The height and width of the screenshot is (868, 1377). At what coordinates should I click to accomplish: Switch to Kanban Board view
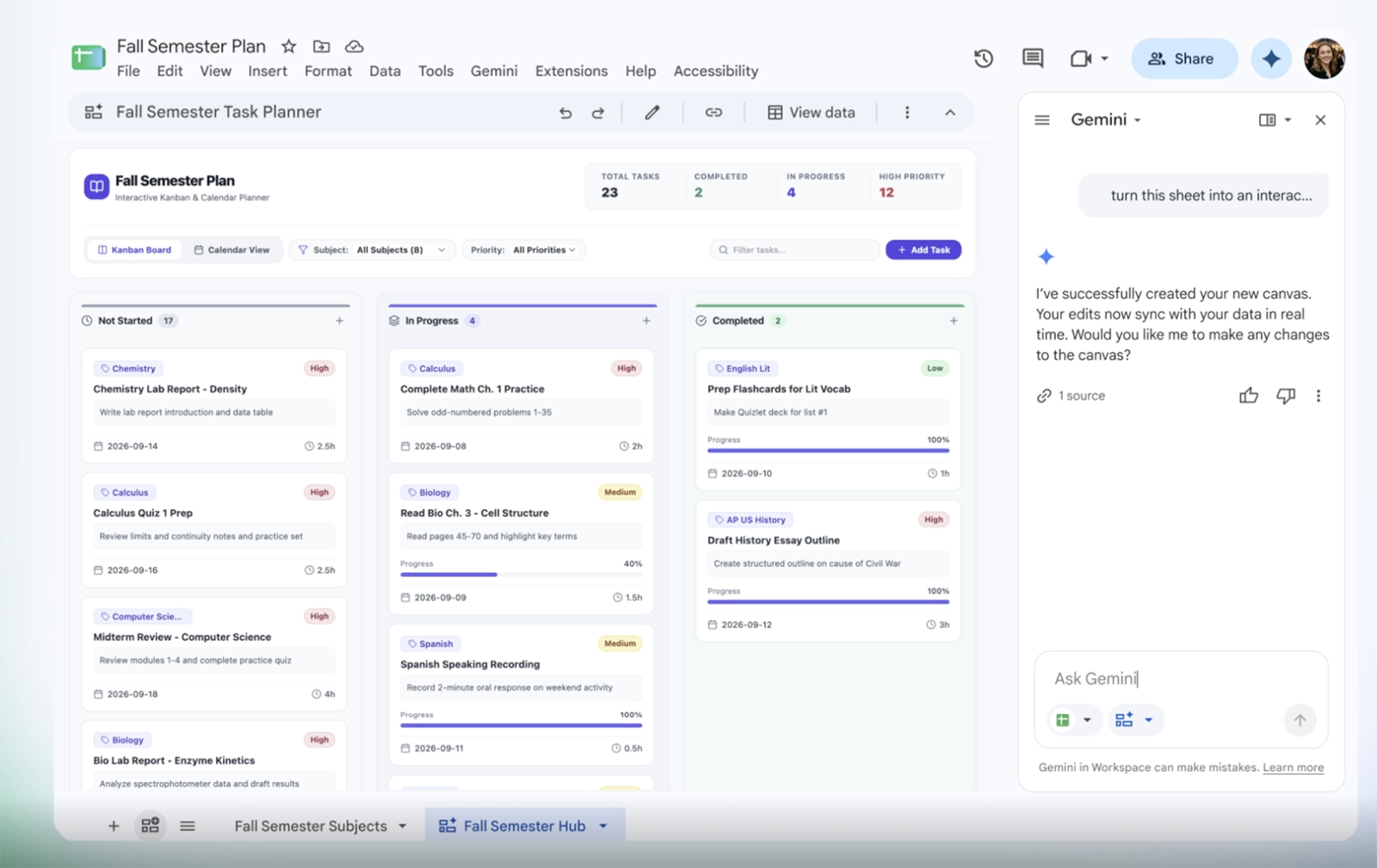pyautogui.click(x=135, y=250)
